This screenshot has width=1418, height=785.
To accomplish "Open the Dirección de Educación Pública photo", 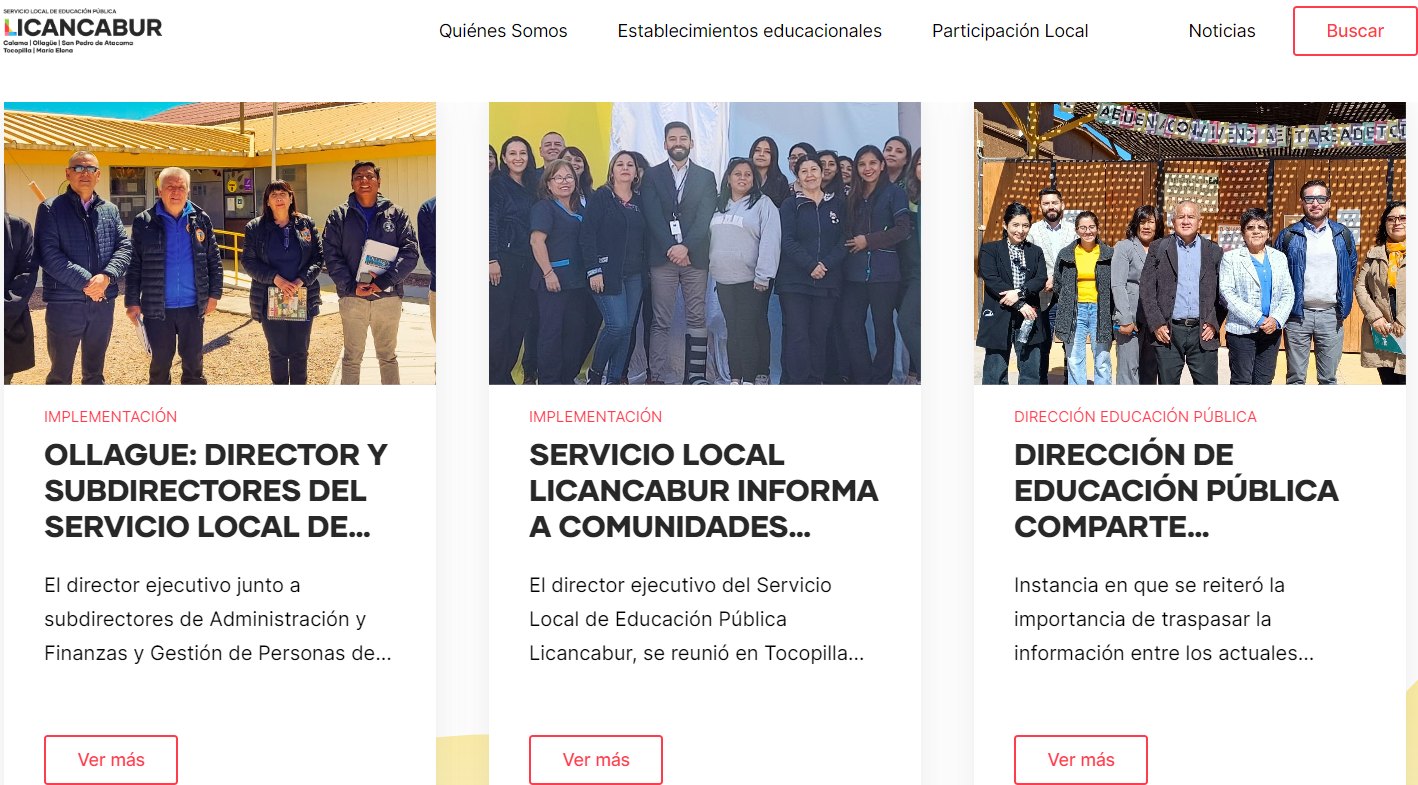I will (1190, 243).
